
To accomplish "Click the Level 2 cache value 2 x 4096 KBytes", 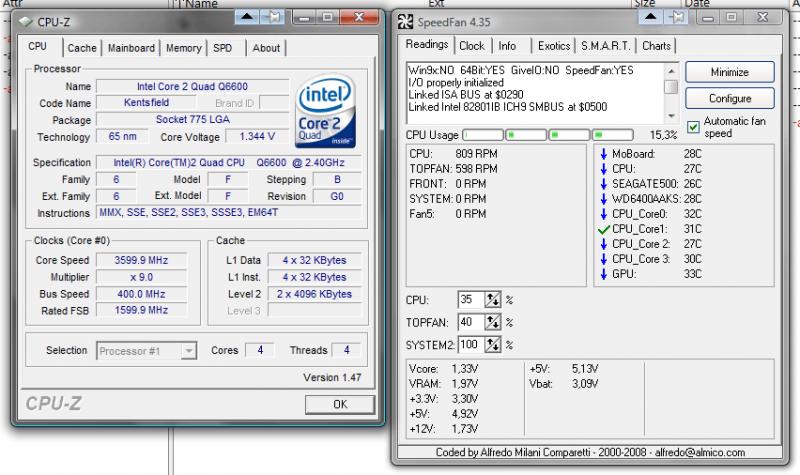I will [x=314, y=294].
